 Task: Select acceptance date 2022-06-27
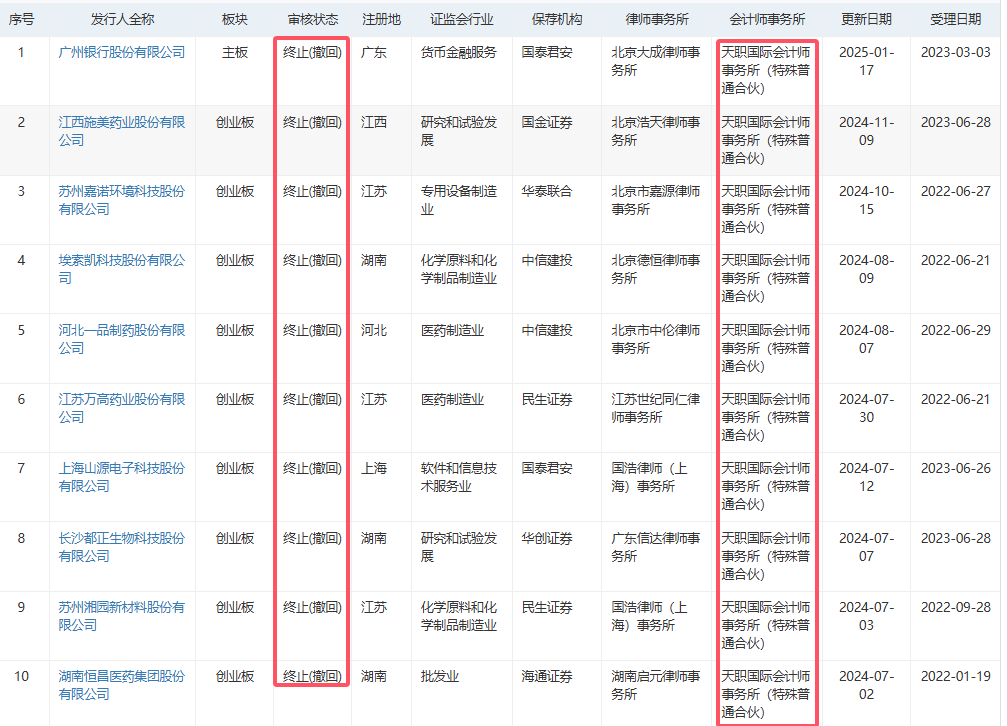[956, 191]
